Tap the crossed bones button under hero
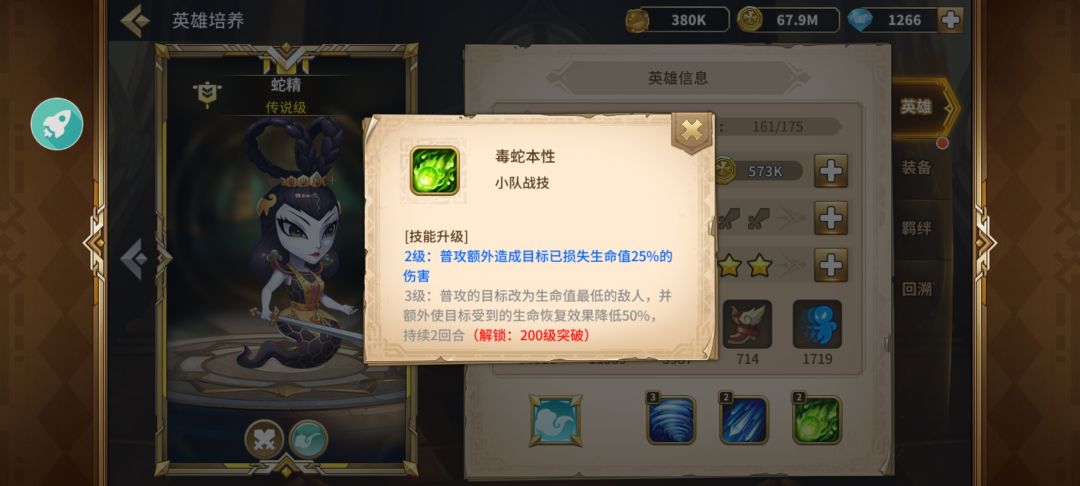This screenshot has height=486, width=1080. click(x=264, y=439)
